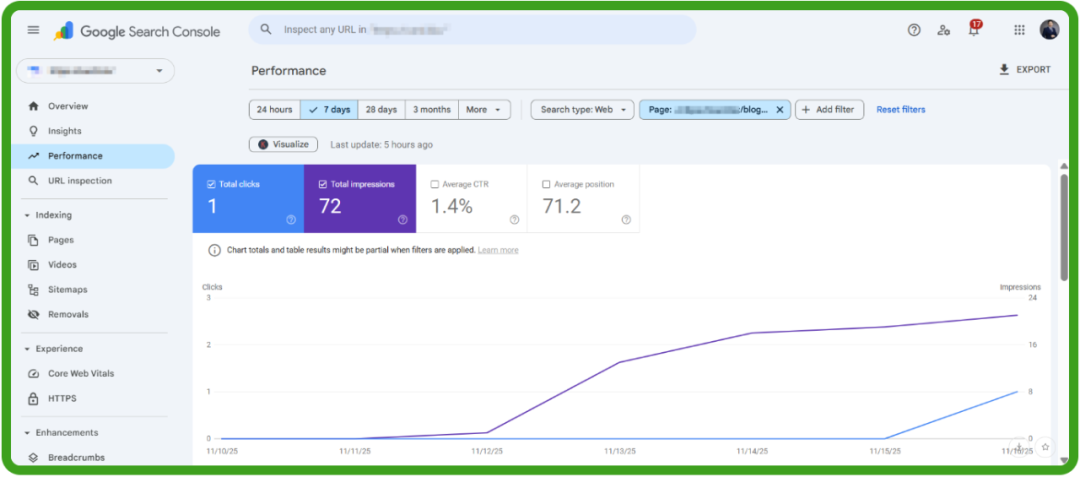Click the Export download icon
The height and width of the screenshot is (477, 1080).
click(x=1004, y=70)
